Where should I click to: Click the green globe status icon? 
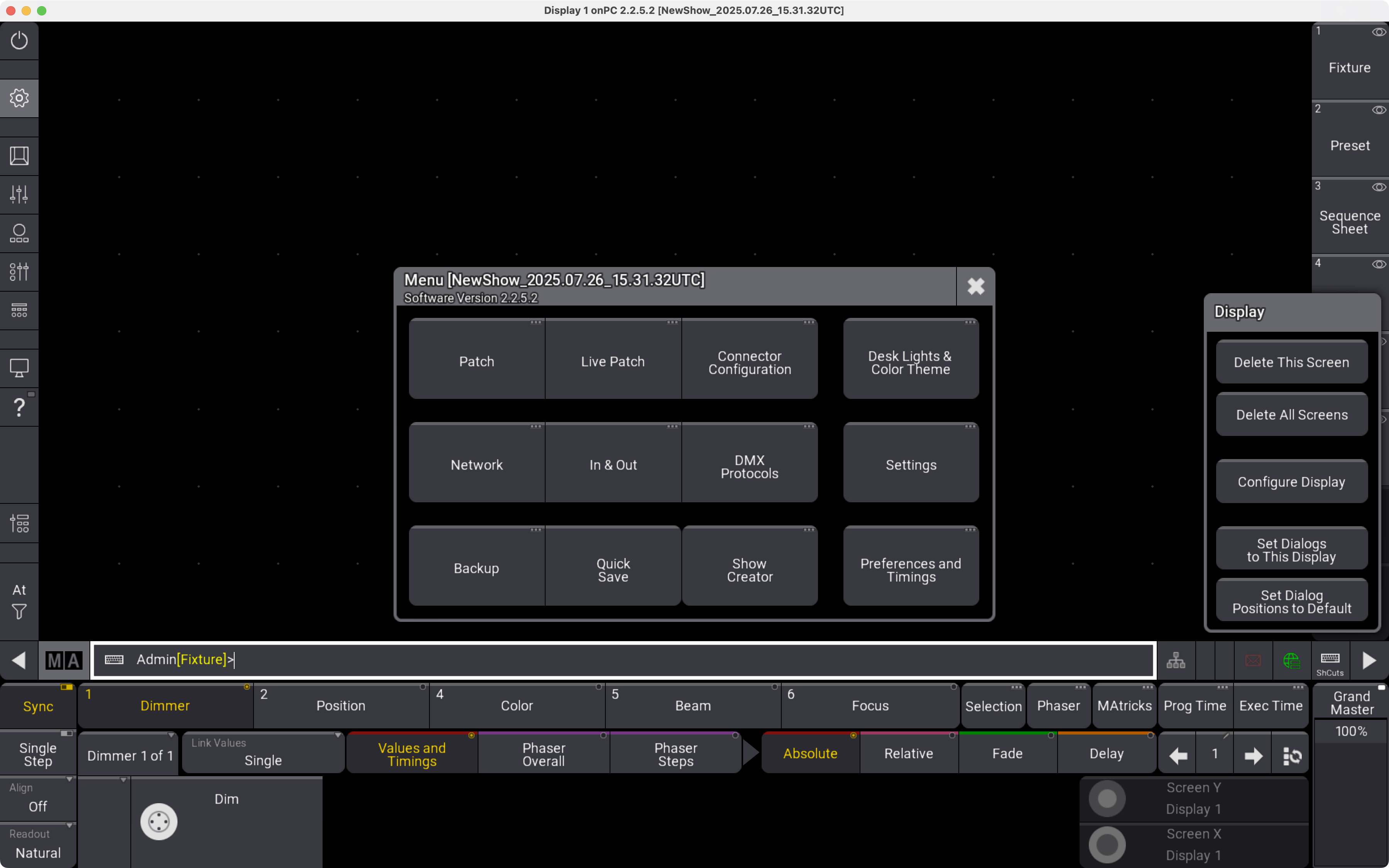tap(1291, 660)
